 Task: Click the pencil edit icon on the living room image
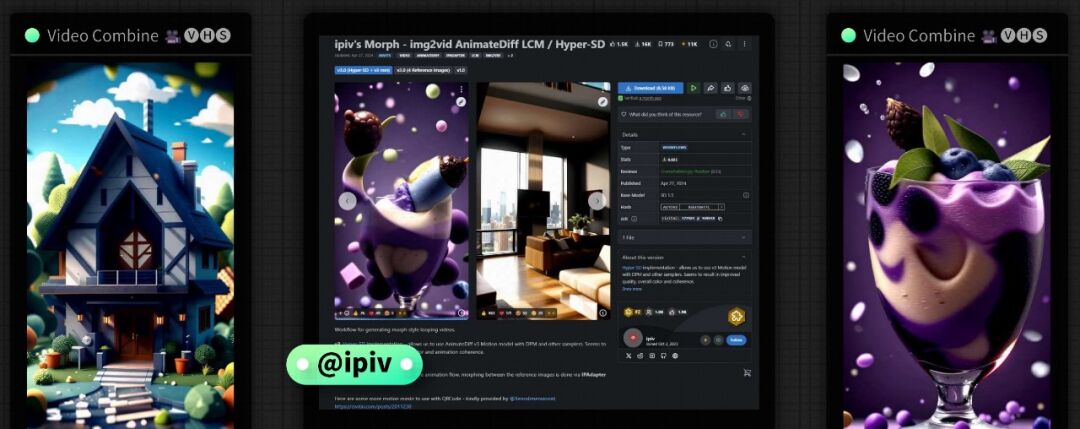pos(603,102)
